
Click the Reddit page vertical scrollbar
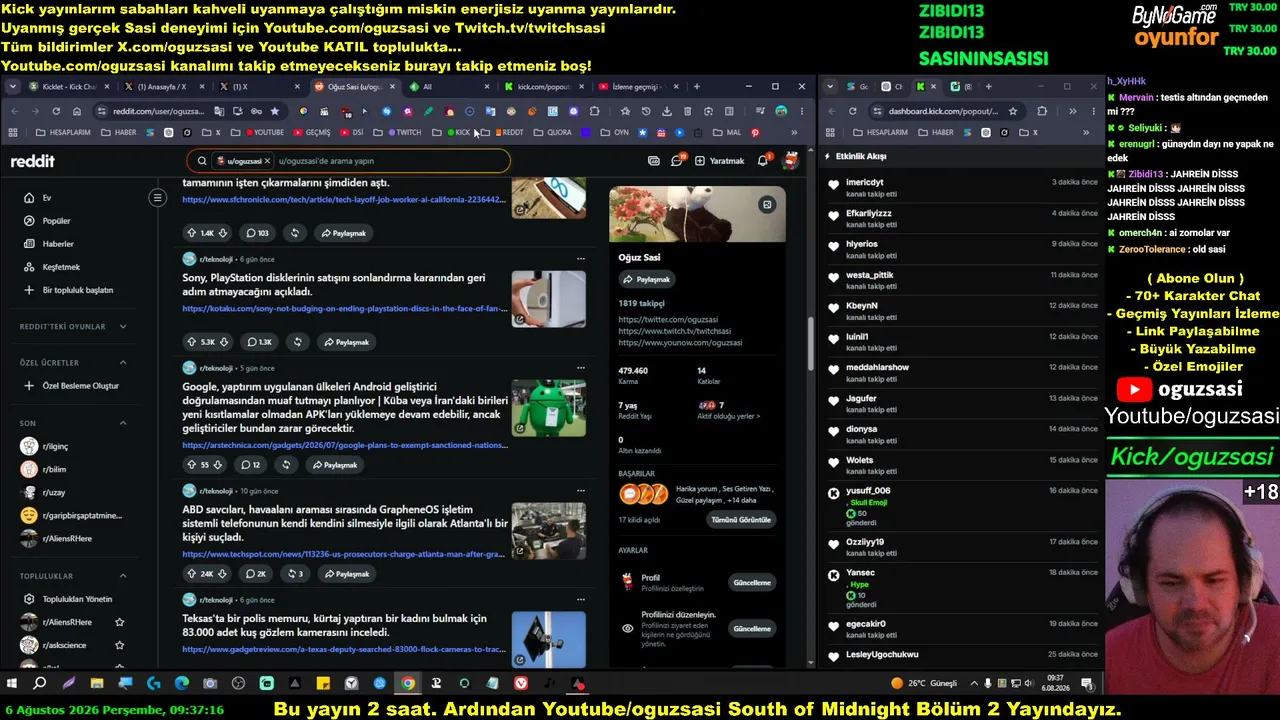tap(810, 345)
